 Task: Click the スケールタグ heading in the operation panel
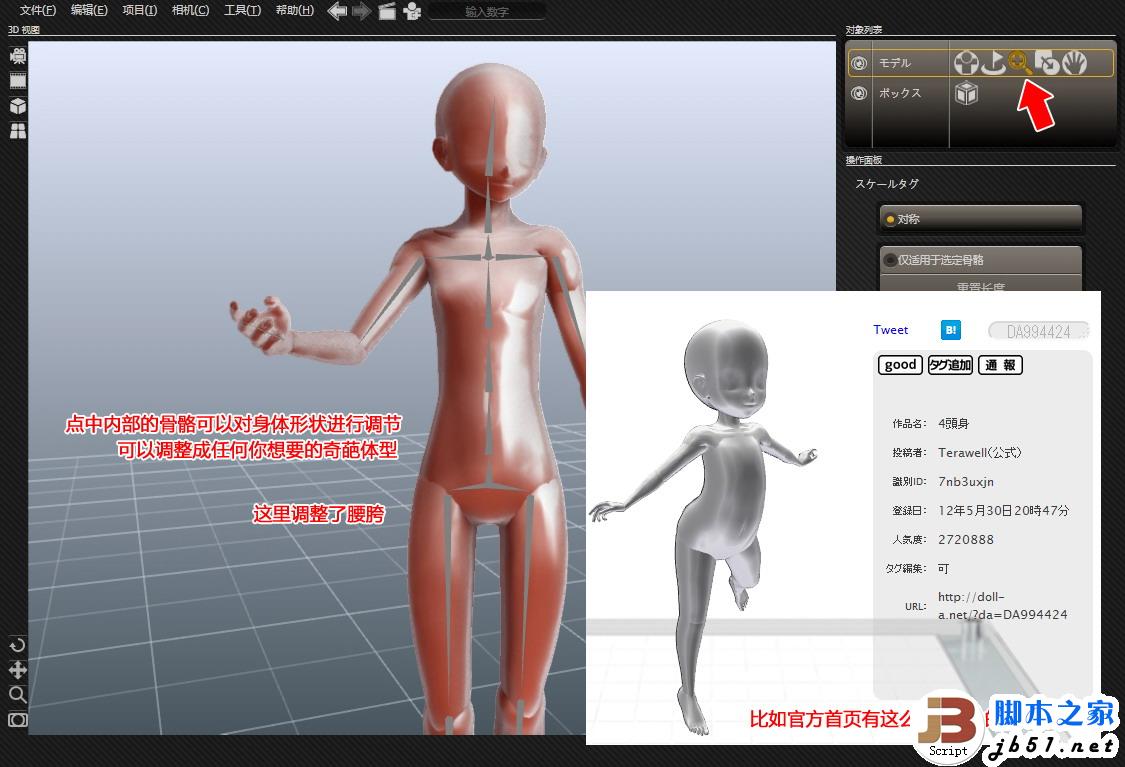(887, 184)
